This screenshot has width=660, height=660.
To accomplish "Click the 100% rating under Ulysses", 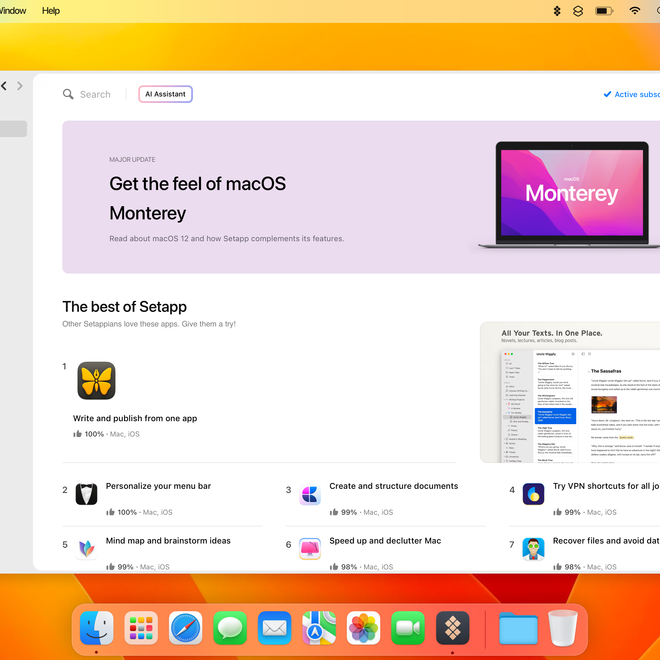I will [x=94, y=434].
